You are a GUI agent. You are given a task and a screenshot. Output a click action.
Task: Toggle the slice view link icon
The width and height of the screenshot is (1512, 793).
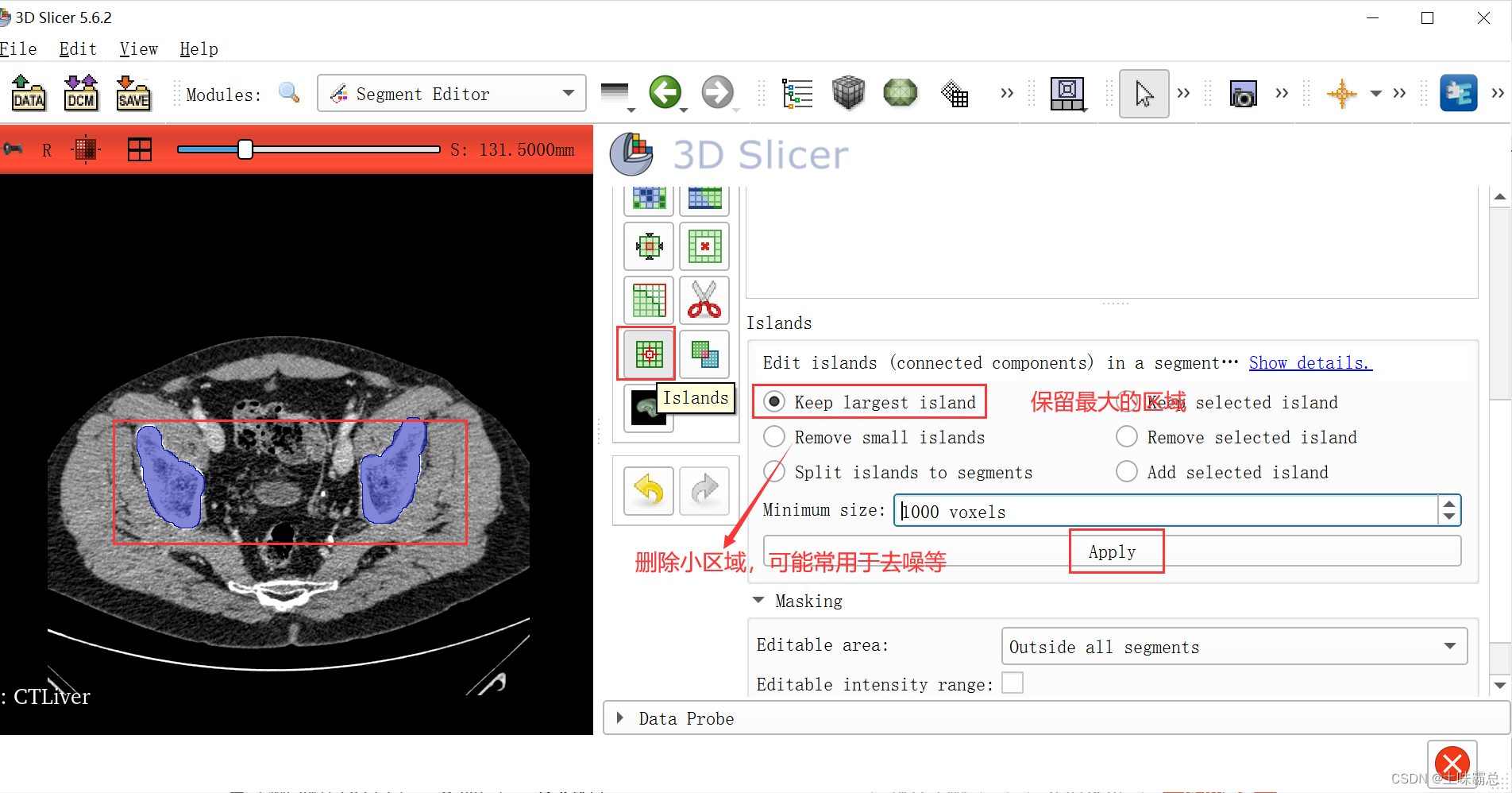coord(85,149)
